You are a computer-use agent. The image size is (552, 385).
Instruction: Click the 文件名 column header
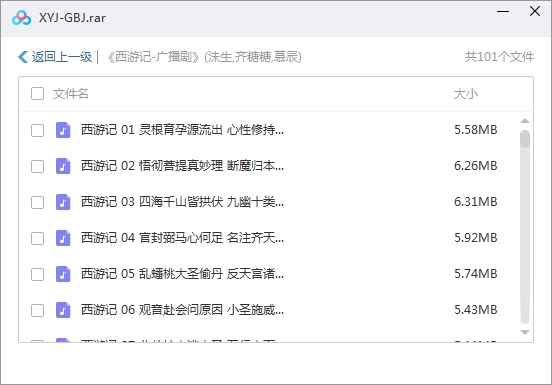click(70, 94)
